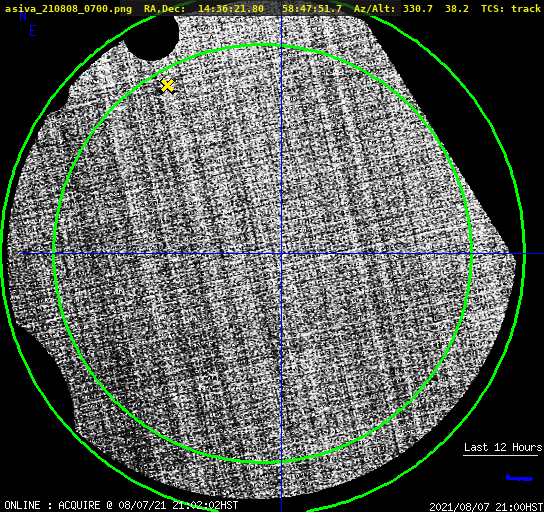Screen dimensions: 544x512
Task: Select the Last 12 Hours label
Action: [x=503, y=447]
